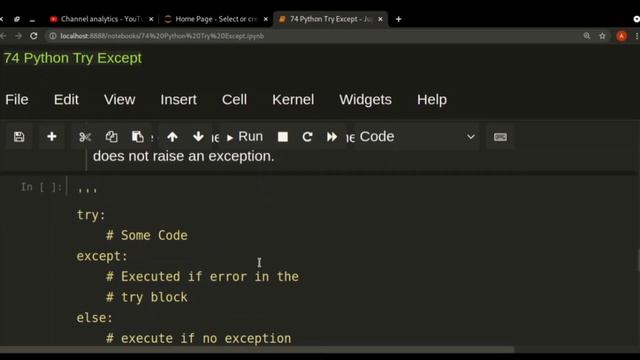Insert a new cell with the plus icon

tap(52, 137)
